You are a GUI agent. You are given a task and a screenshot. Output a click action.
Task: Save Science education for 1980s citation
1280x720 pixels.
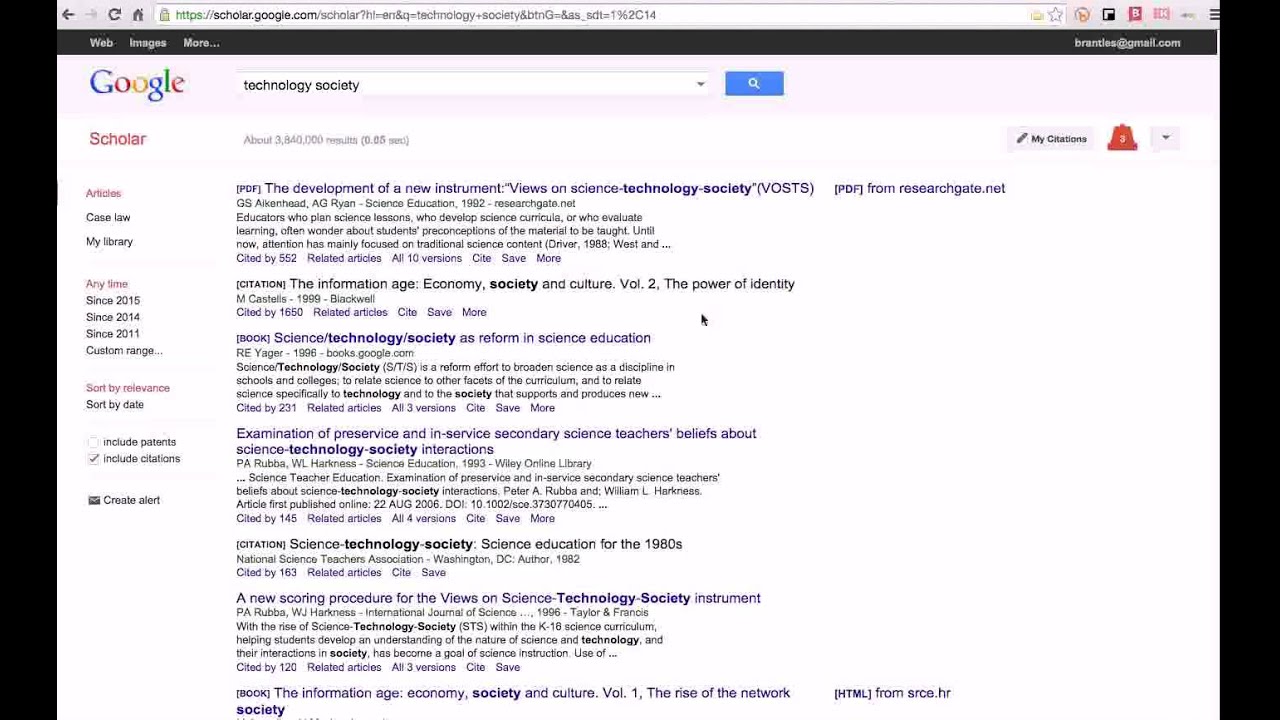pyautogui.click(x=434, y=572)
